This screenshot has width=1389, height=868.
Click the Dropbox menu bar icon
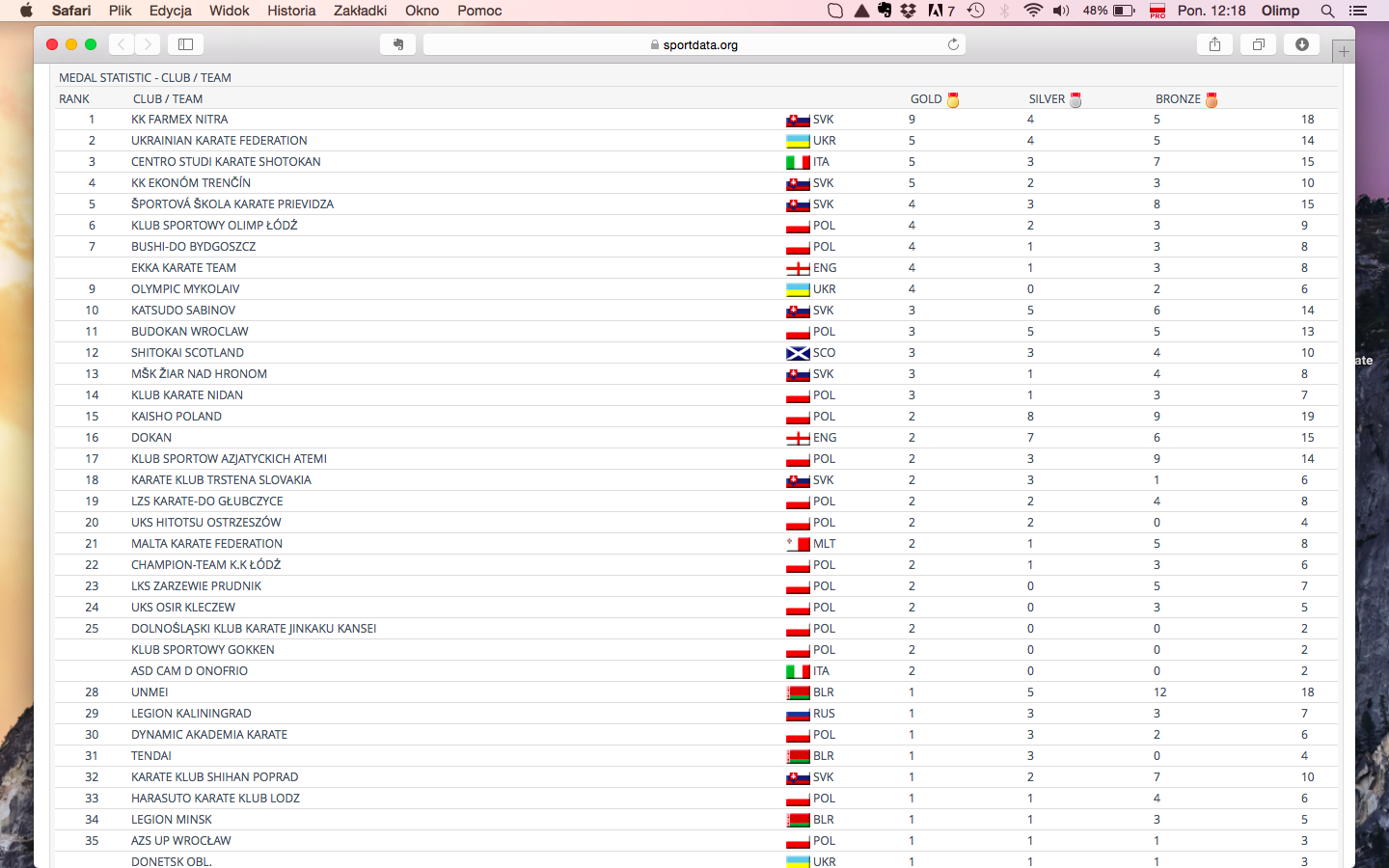tap(908, 11)
